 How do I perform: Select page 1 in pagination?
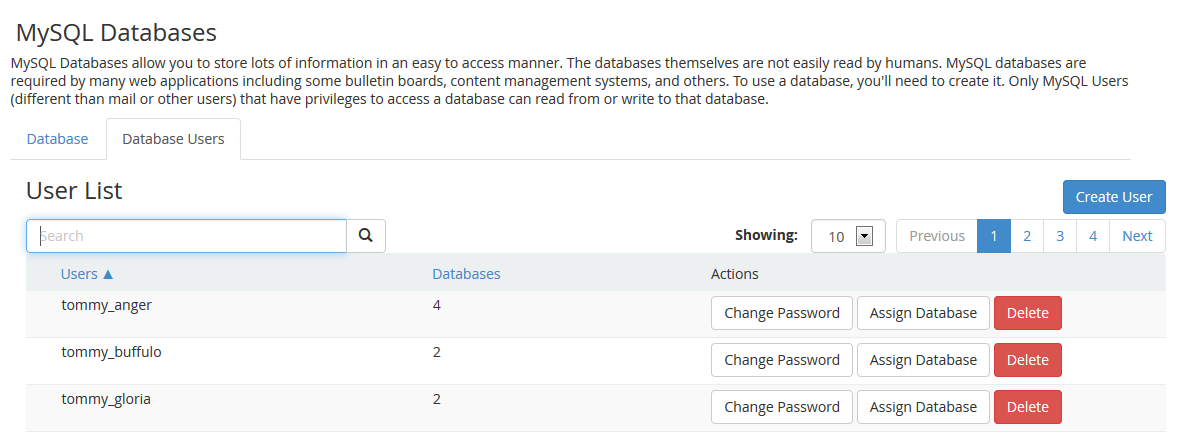click(994, 236)
